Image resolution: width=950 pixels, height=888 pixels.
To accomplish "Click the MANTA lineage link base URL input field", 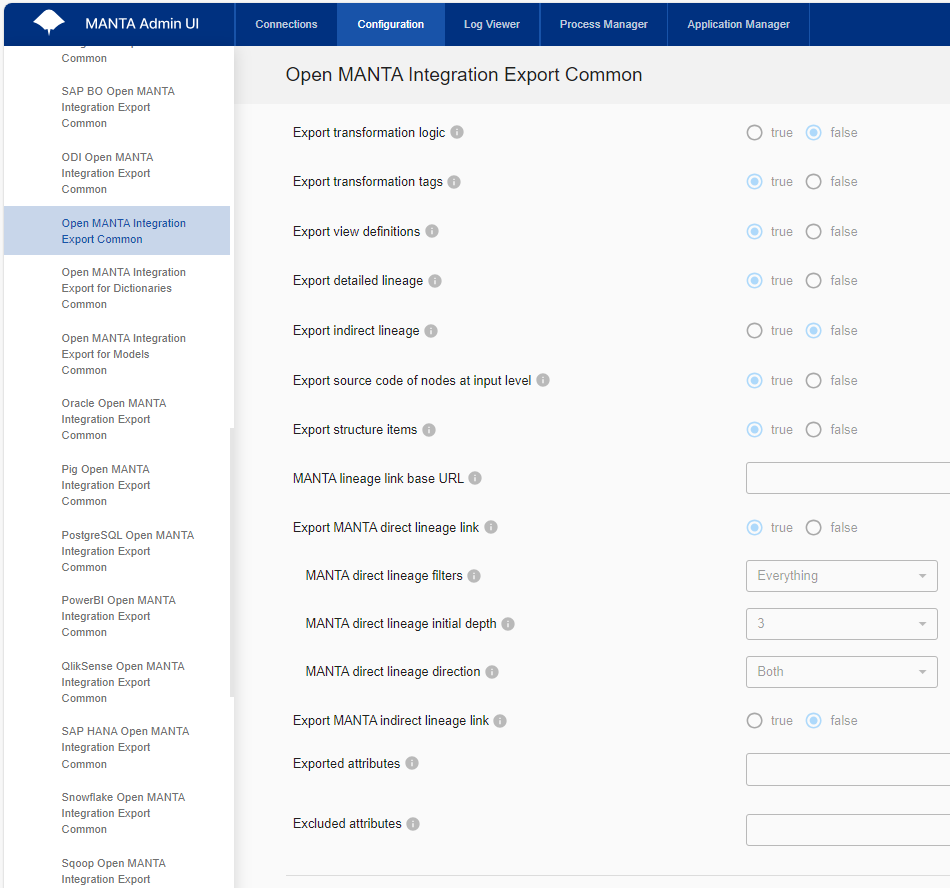I will [850, 478].
